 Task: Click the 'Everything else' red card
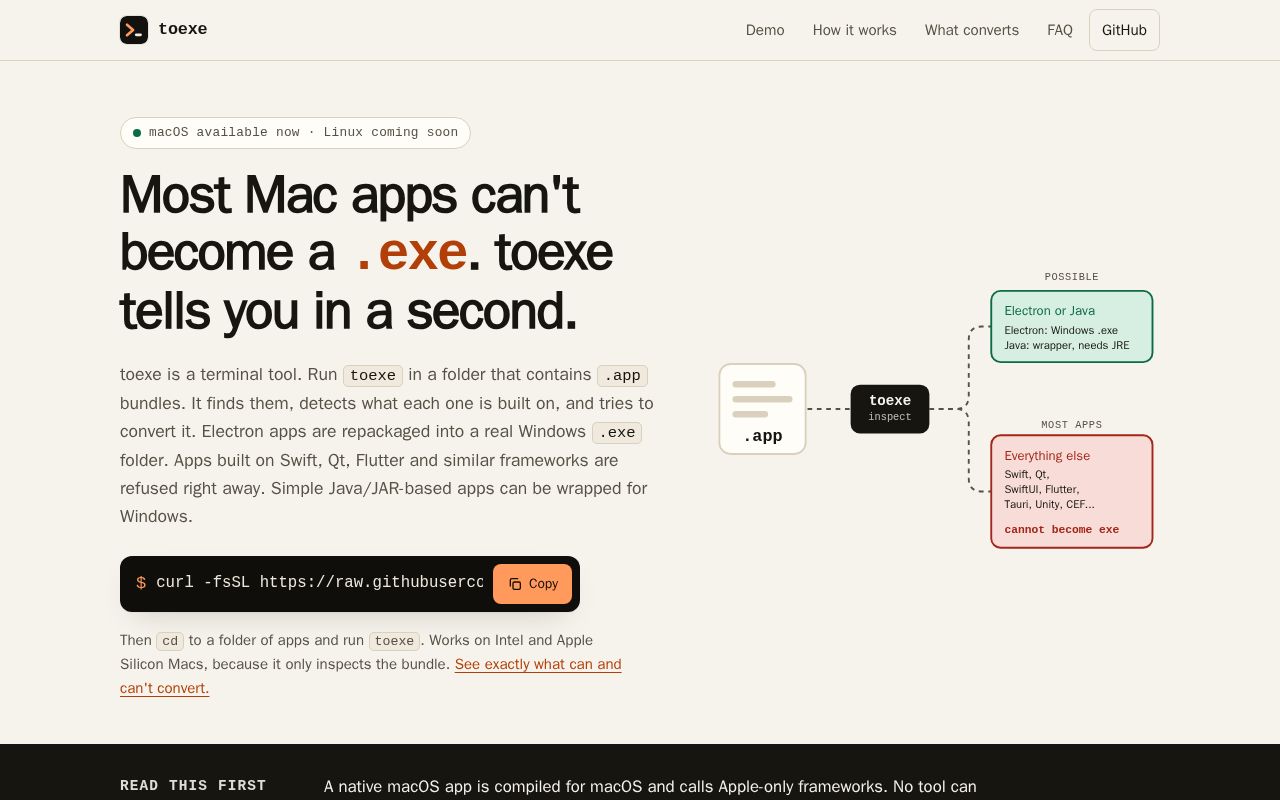point(1072,491)
